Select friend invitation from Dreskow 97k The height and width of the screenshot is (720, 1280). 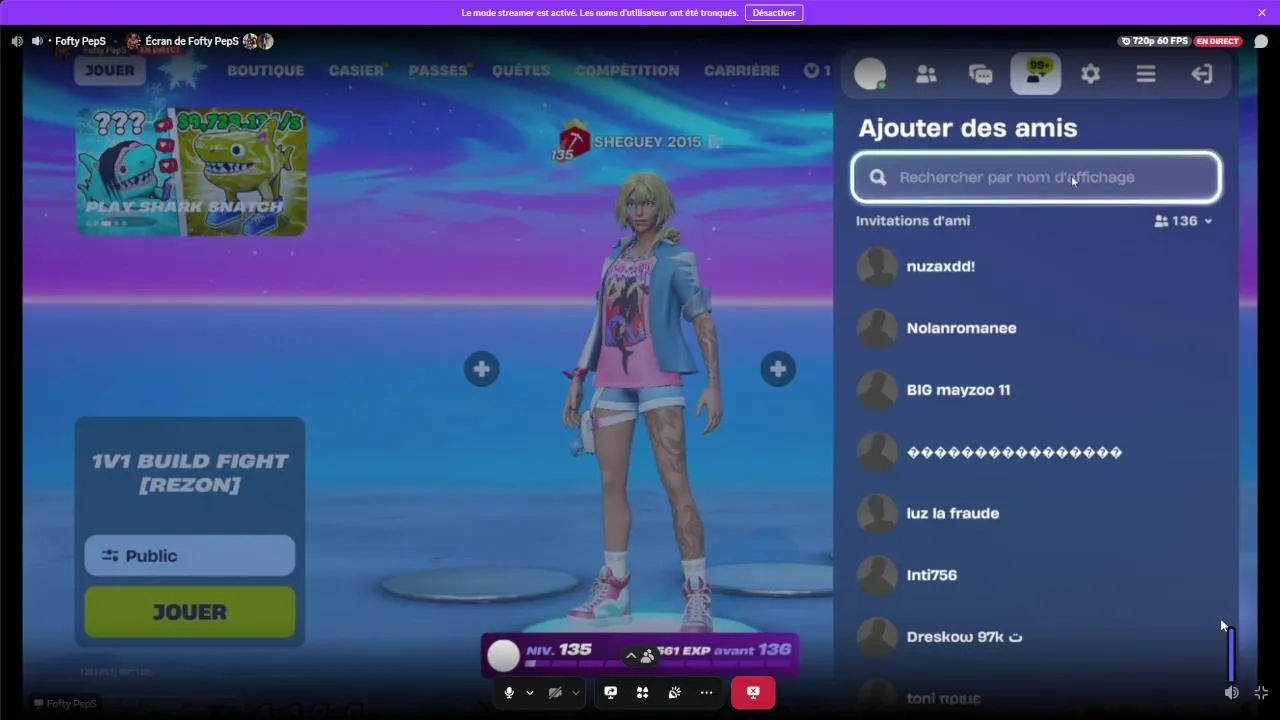[x=1036, y=637]
